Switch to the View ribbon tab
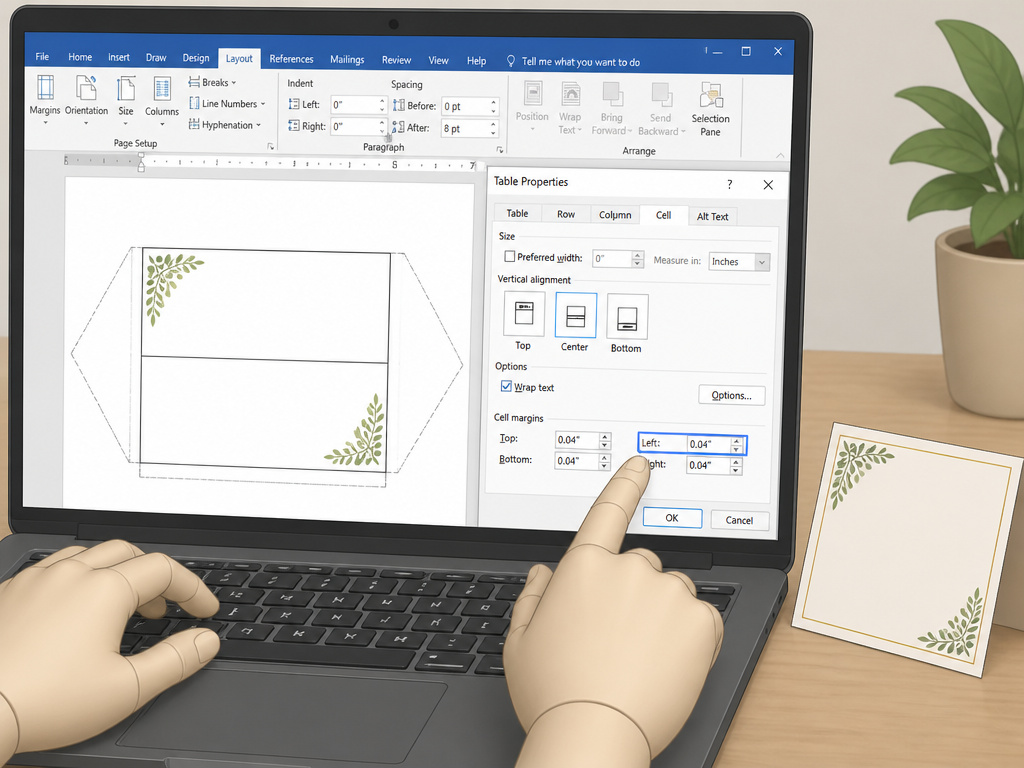This screenshot has height=768, width=1024. tap(438, 61)
